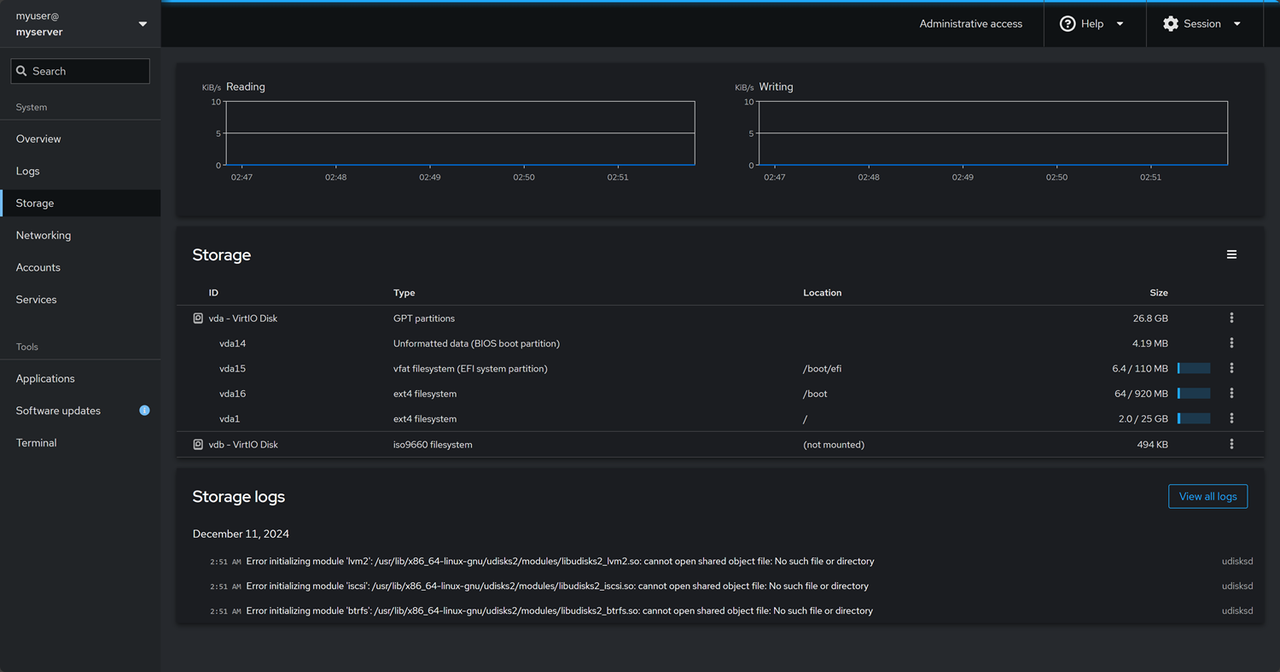
Task: Open the Services page
Action: (x=80, y=299)
